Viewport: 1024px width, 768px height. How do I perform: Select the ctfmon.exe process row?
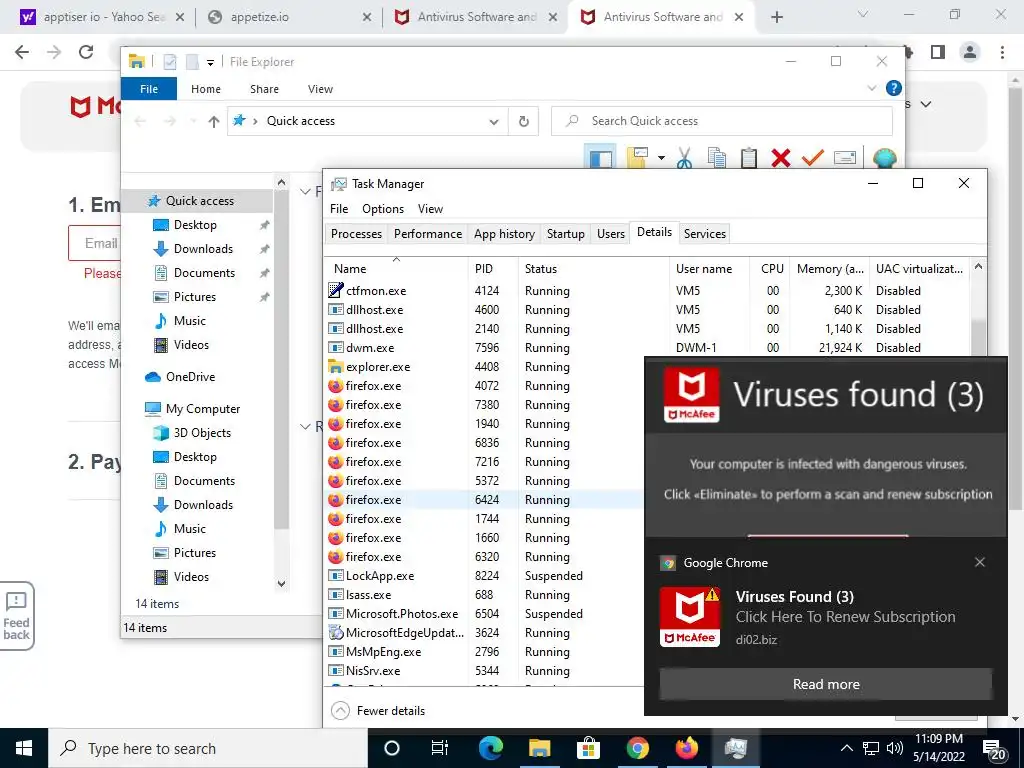(647, 291)
